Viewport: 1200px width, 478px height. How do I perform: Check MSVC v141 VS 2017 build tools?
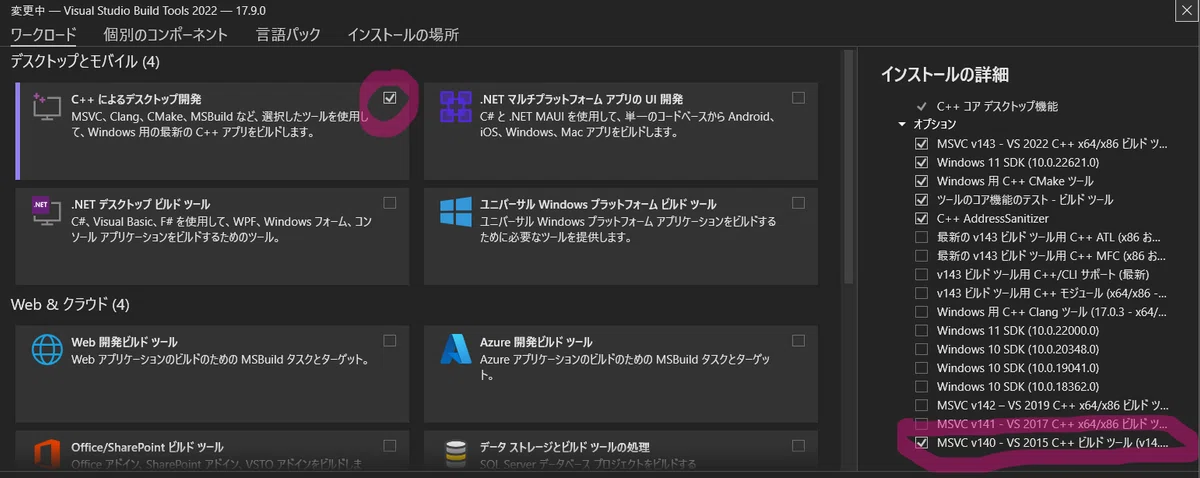921,424
